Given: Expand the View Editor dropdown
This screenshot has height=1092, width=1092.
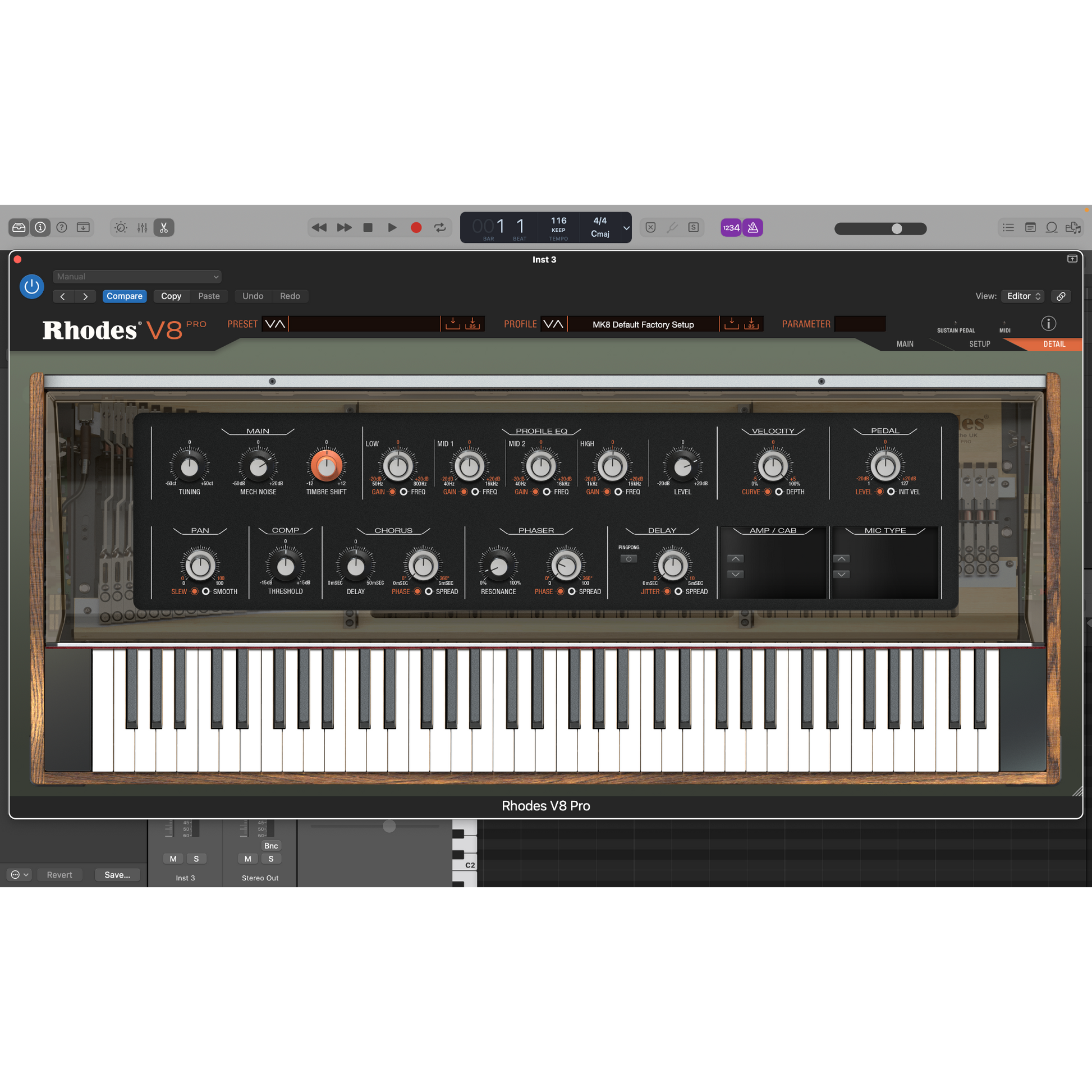Looking at the screenshot, I should point(1023,296).
